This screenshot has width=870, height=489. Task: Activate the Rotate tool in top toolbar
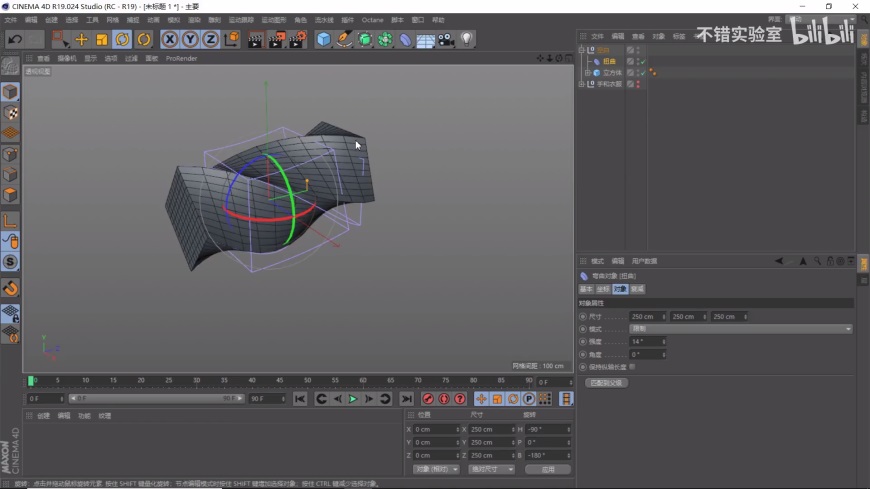(x=122, y=39)
